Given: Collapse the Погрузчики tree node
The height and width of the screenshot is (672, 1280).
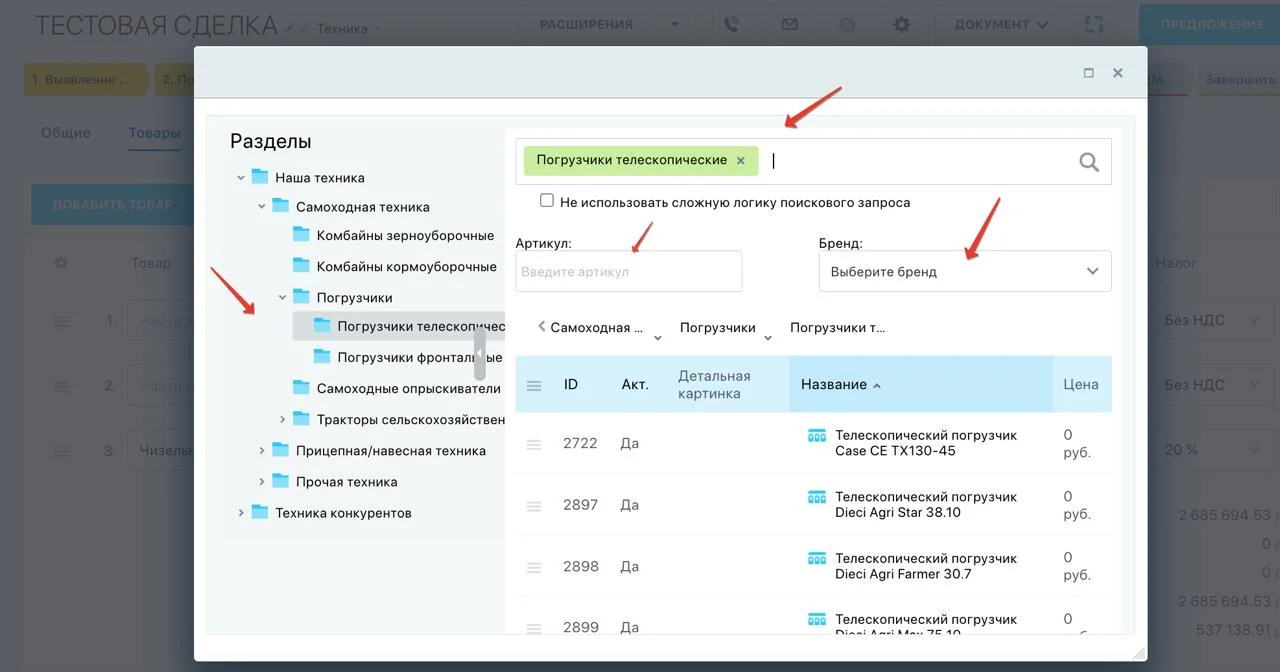Looking at the screenshot, I should tap(283, 298).
